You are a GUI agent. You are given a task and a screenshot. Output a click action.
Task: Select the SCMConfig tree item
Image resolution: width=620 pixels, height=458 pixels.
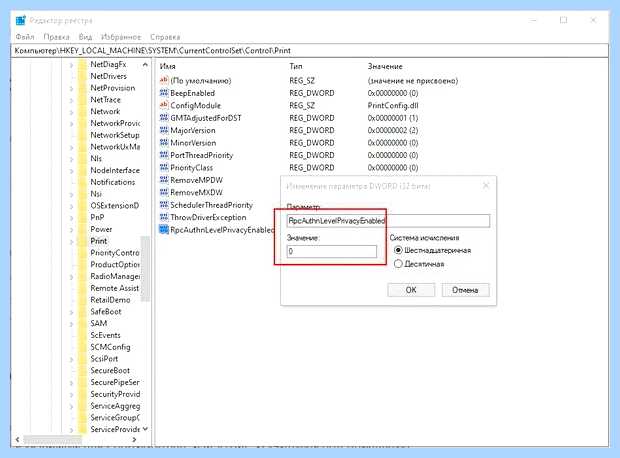(x=110, y=347)
